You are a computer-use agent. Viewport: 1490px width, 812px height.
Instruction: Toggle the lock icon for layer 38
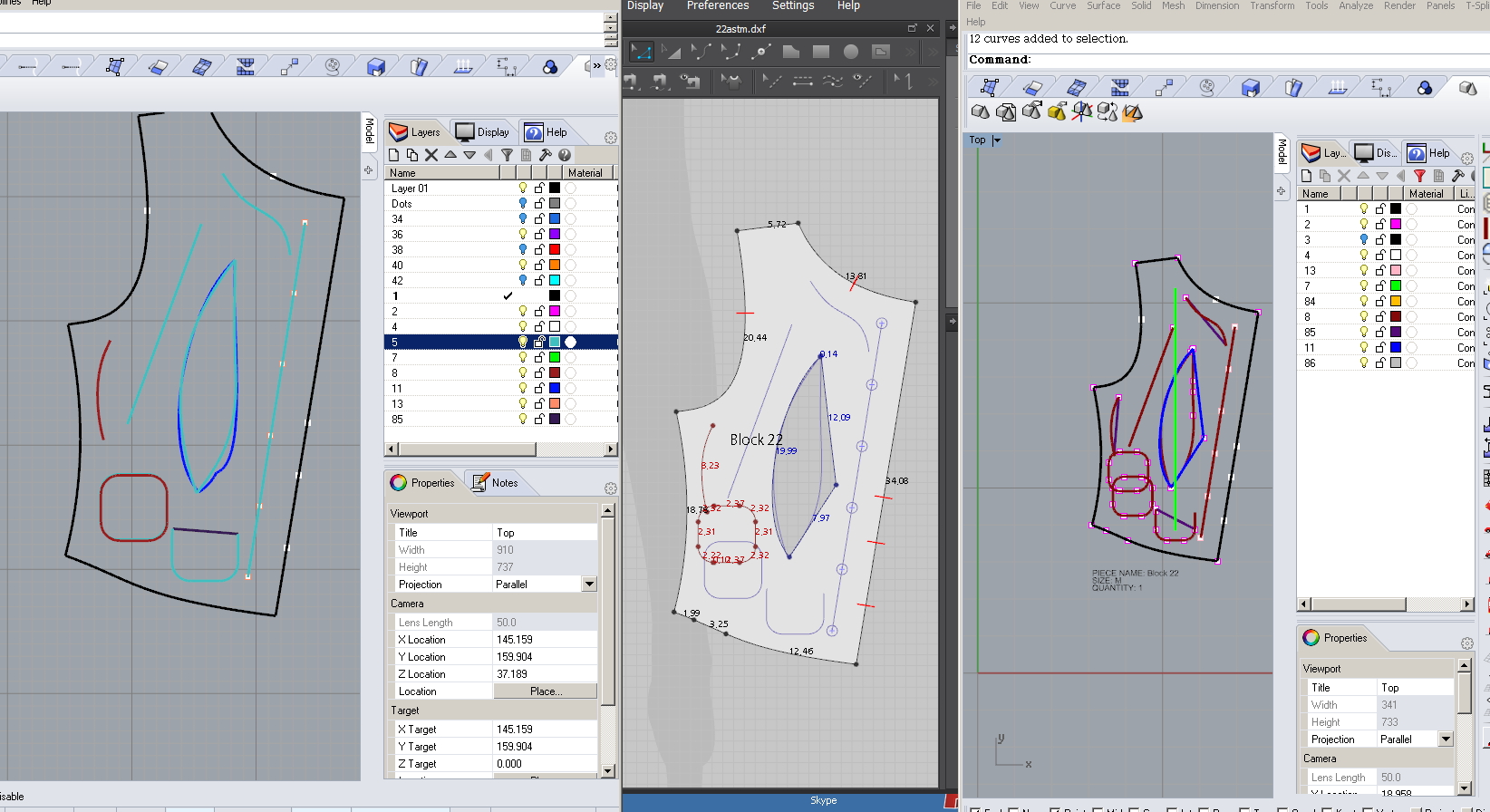539,249
